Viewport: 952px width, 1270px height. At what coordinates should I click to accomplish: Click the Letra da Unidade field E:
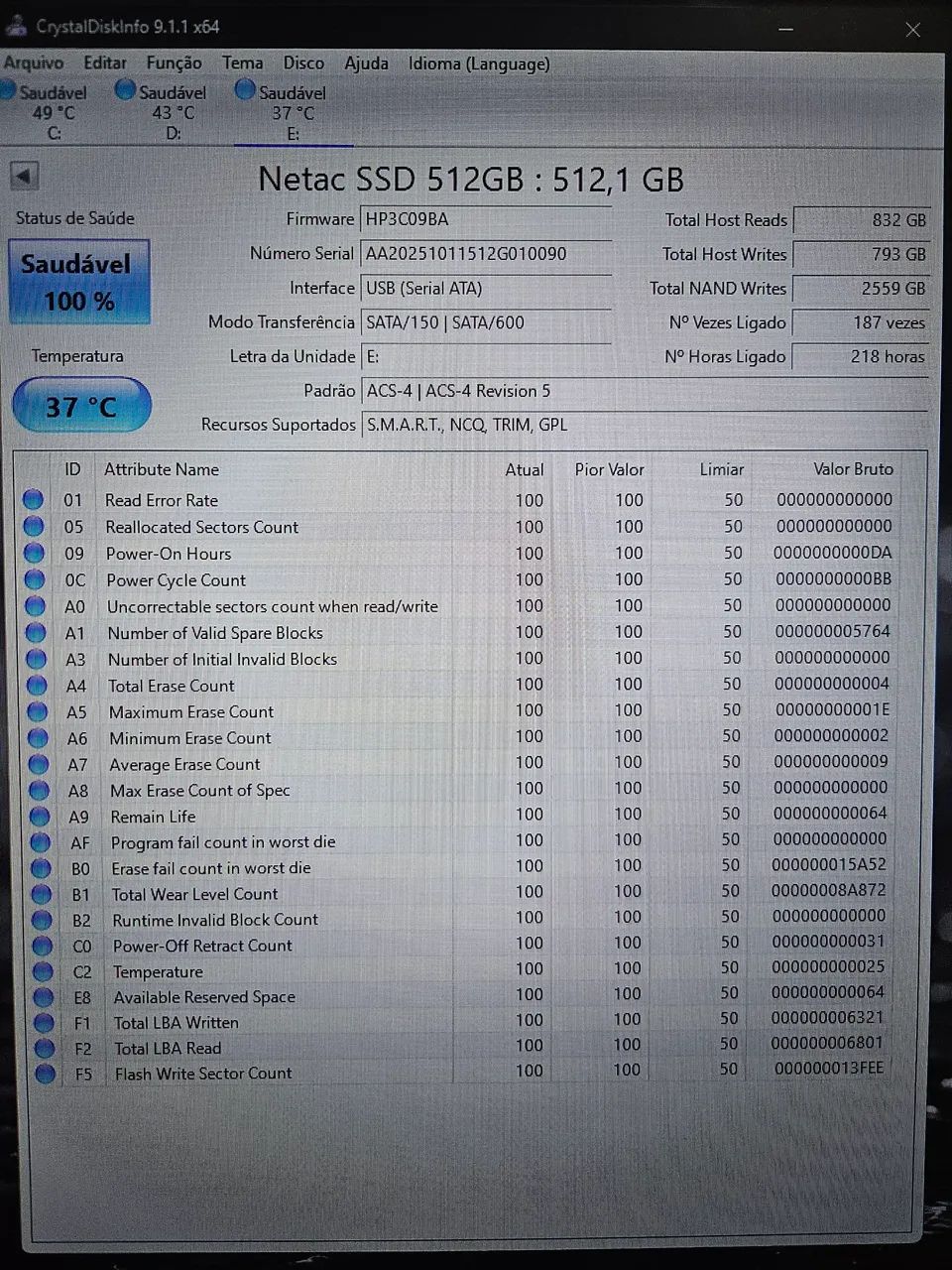tap(486, 356)
